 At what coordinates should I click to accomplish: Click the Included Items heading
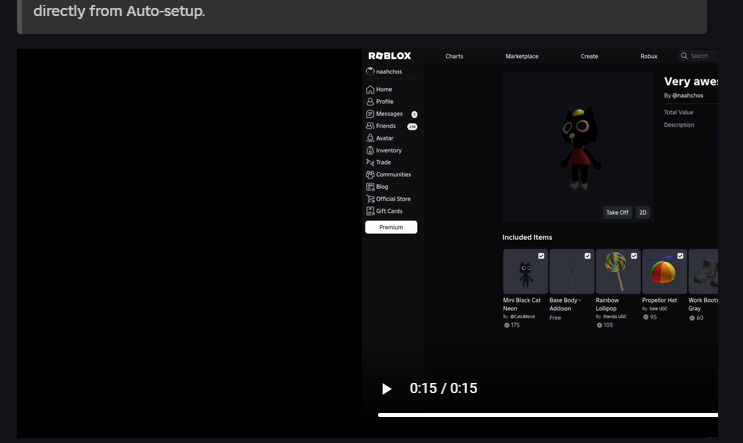tap(527, 237)
